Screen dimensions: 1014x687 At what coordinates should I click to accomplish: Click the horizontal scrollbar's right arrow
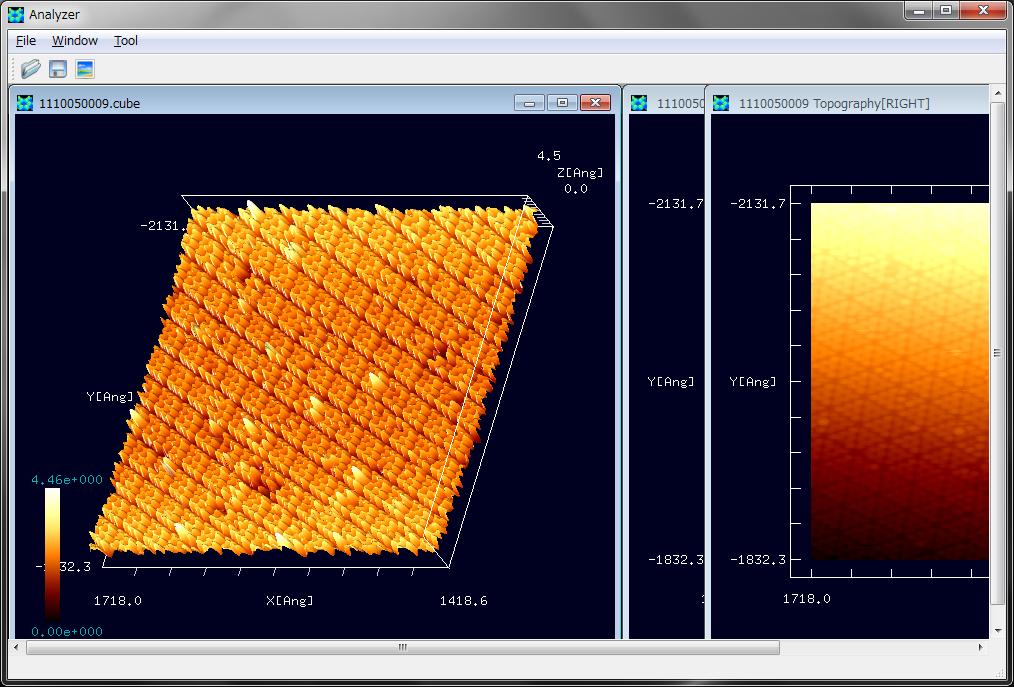(981, 647)
